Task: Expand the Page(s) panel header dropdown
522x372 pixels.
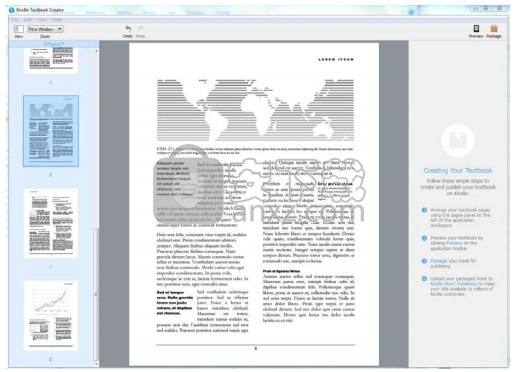Action: 54,44
